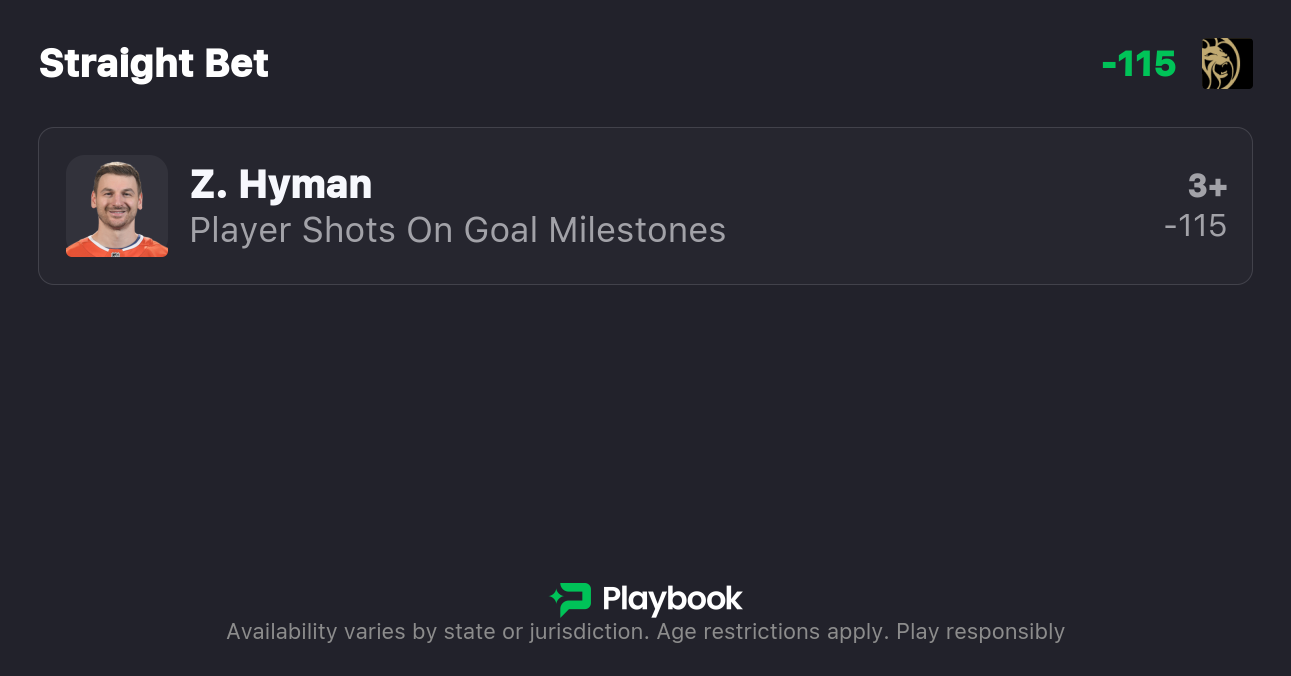
Task: Click the green Playbook logo icon
Action: tap(573, 599)
